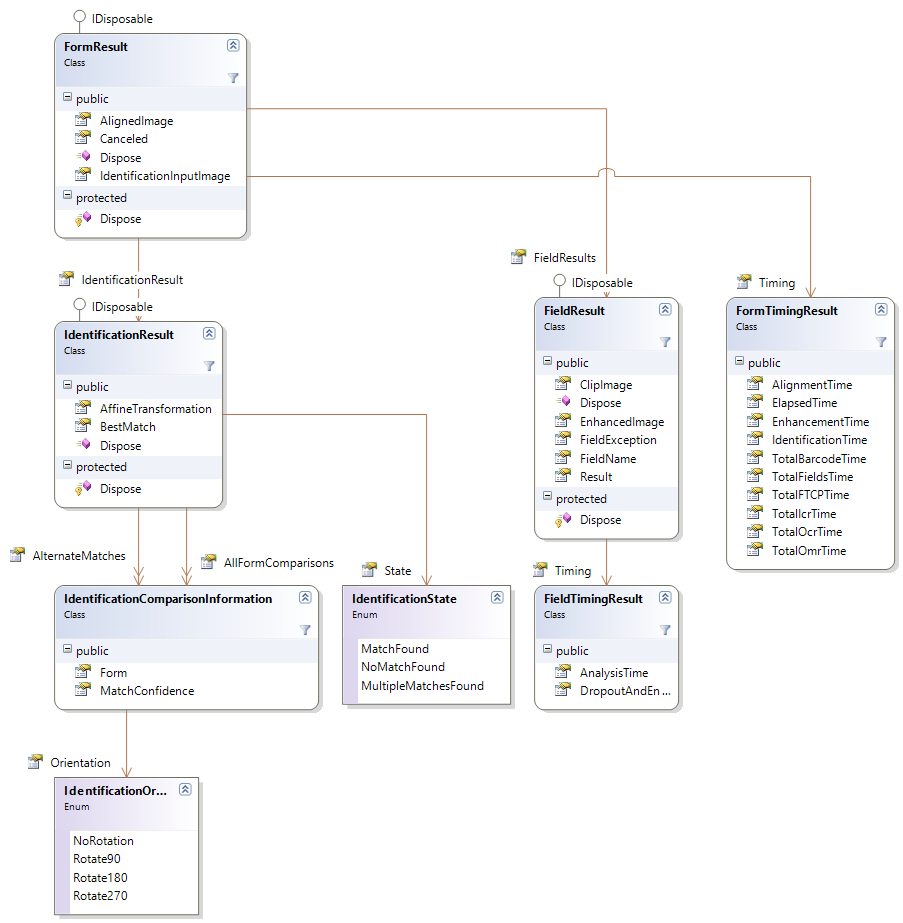Select the Rotate90 enum value
903x923 pixels.
pyautogui.click(x=97, y=859)
